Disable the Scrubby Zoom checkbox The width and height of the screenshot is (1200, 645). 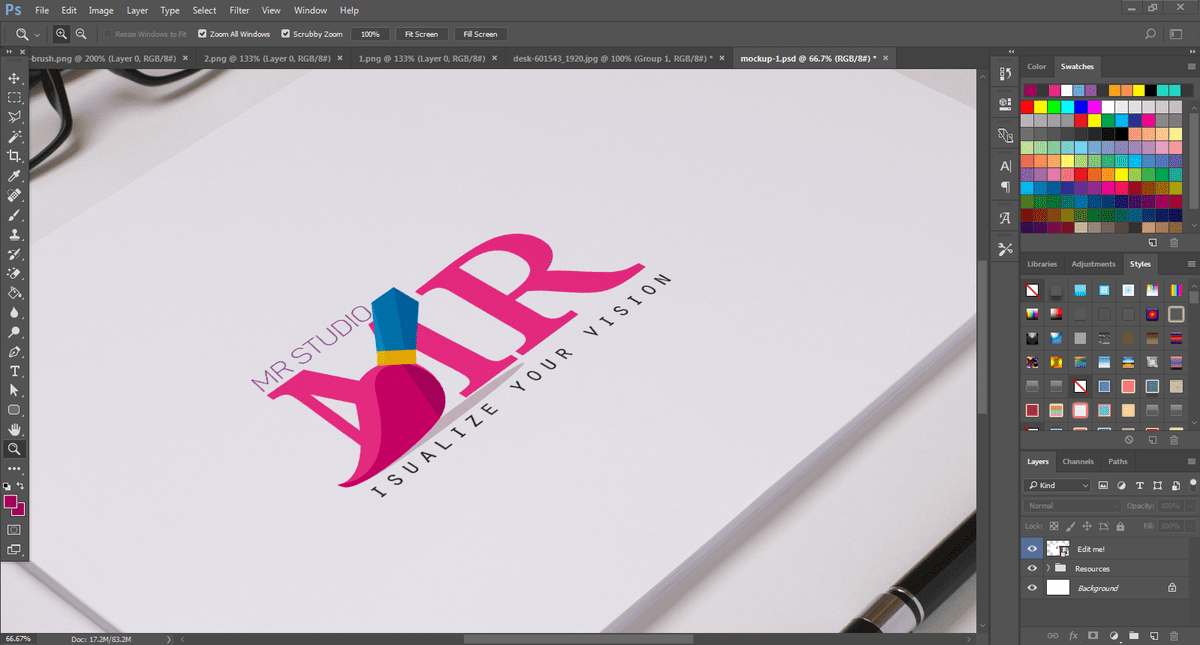[286, 34]
